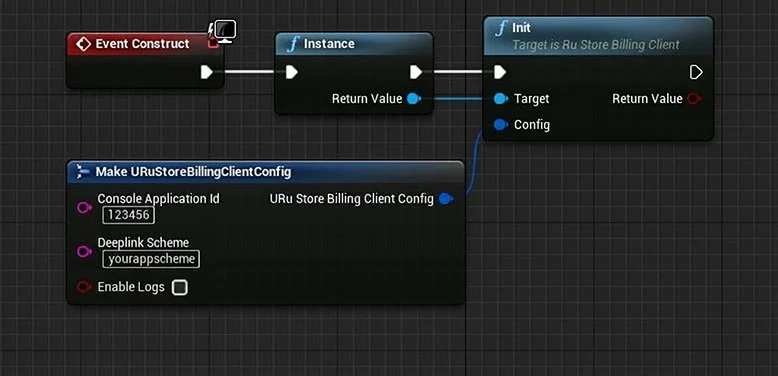Click the Make struct node header icon
Viewport: 778px width, 376px height.
(82, 172)
